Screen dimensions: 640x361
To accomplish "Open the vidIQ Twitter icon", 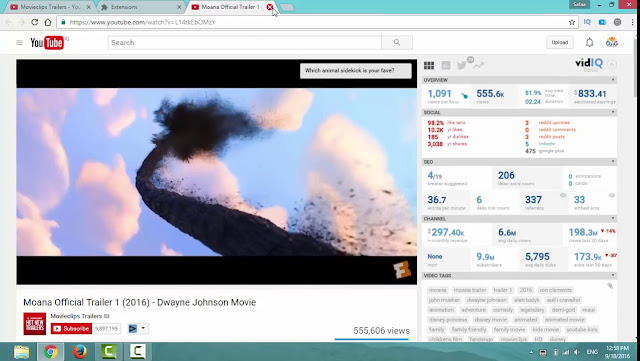I will click(462, 65).
